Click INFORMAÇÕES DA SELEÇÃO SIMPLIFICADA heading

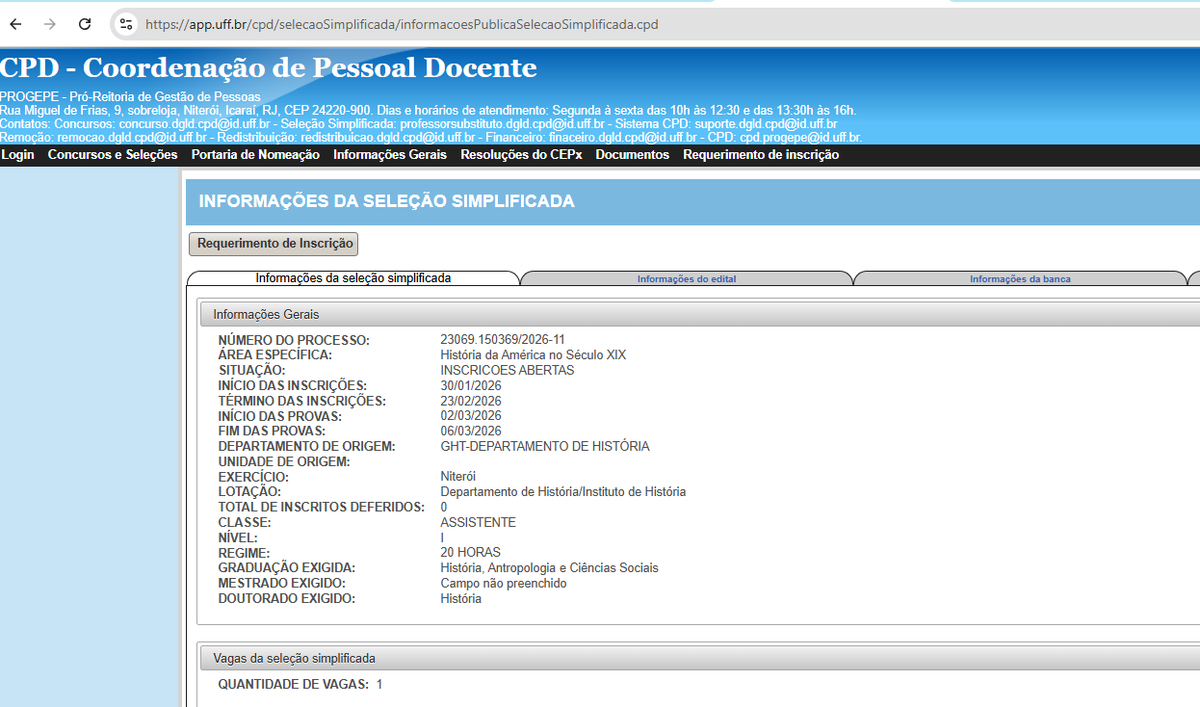386,202
